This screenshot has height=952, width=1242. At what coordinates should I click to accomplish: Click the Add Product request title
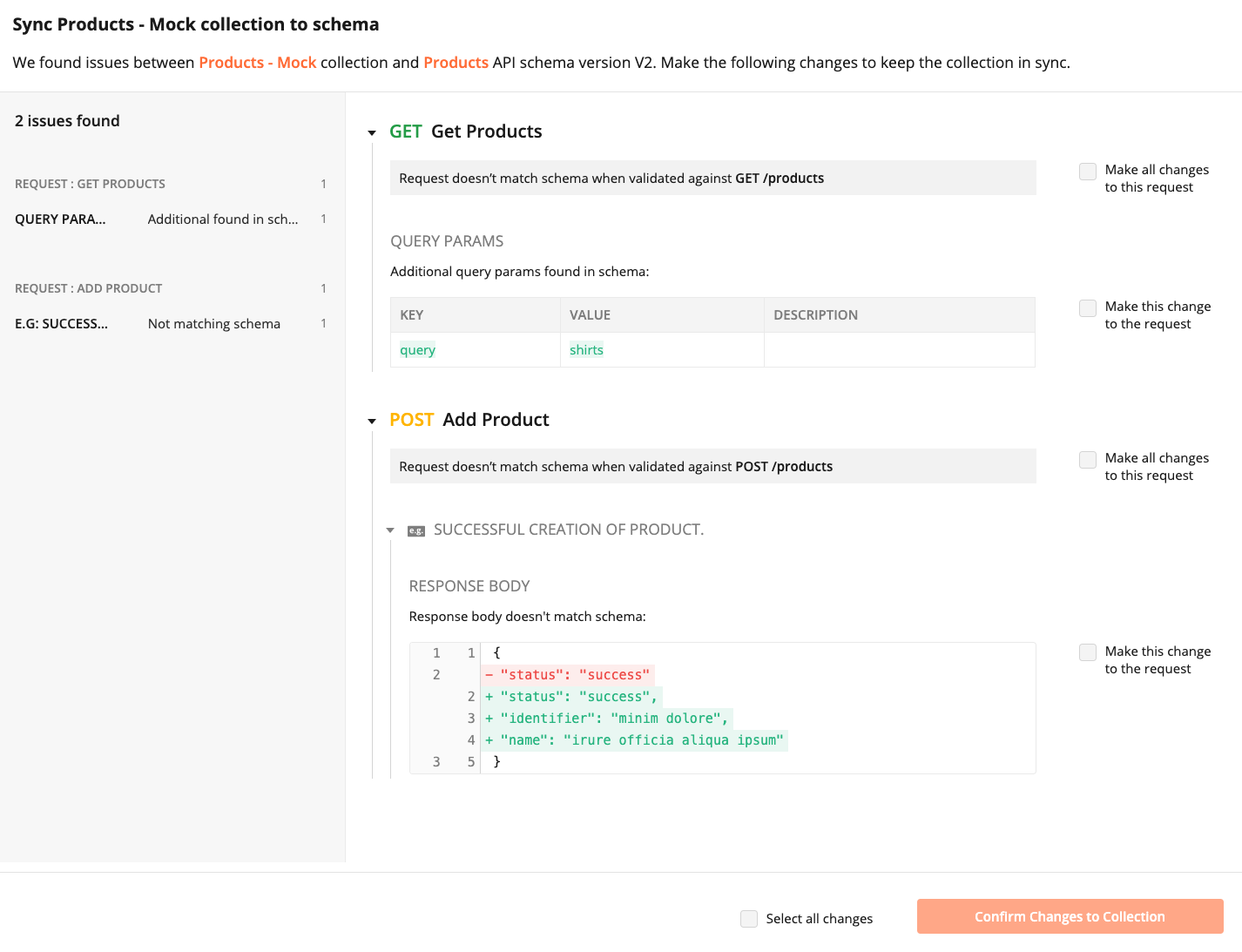pyautogui.click(x=496, y=420)
